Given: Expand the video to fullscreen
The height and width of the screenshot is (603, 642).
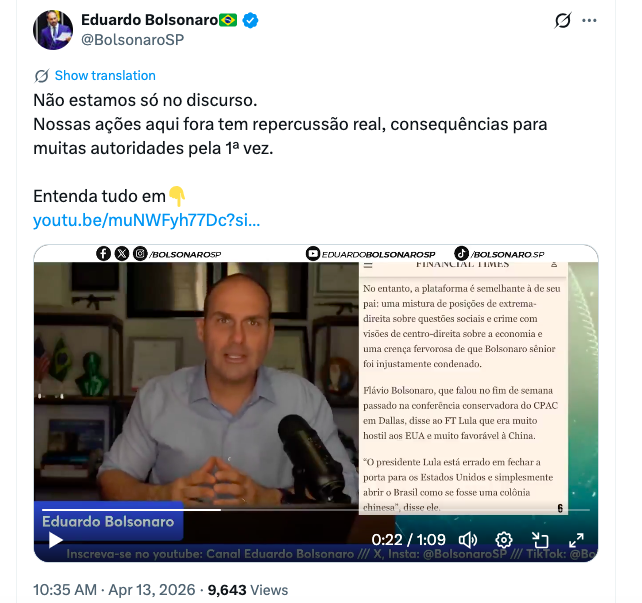Looking at the screenshot, I should pyautogui.click(x=576, y=540).
